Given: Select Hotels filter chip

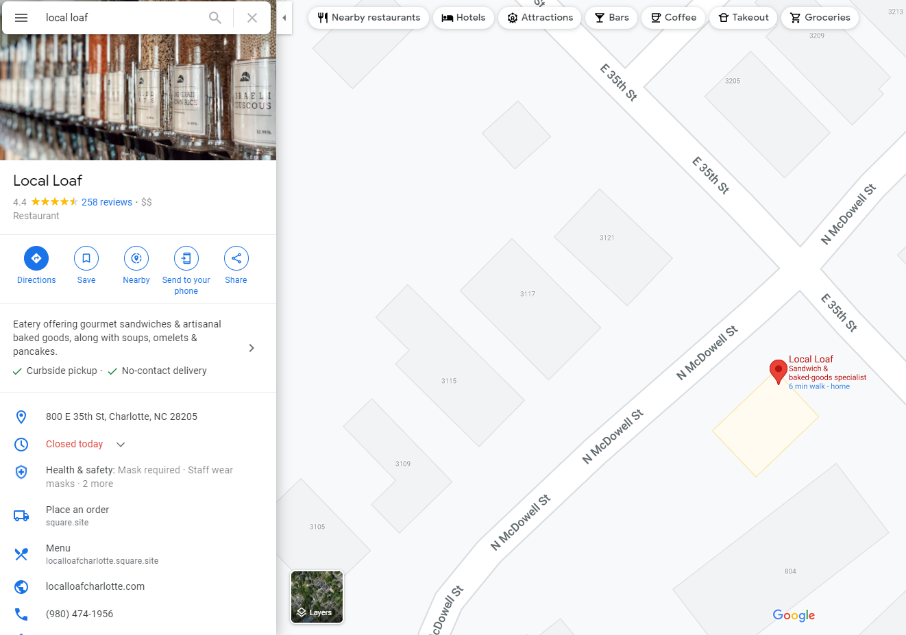Looking at the screenshot, I should pos(463,17).
